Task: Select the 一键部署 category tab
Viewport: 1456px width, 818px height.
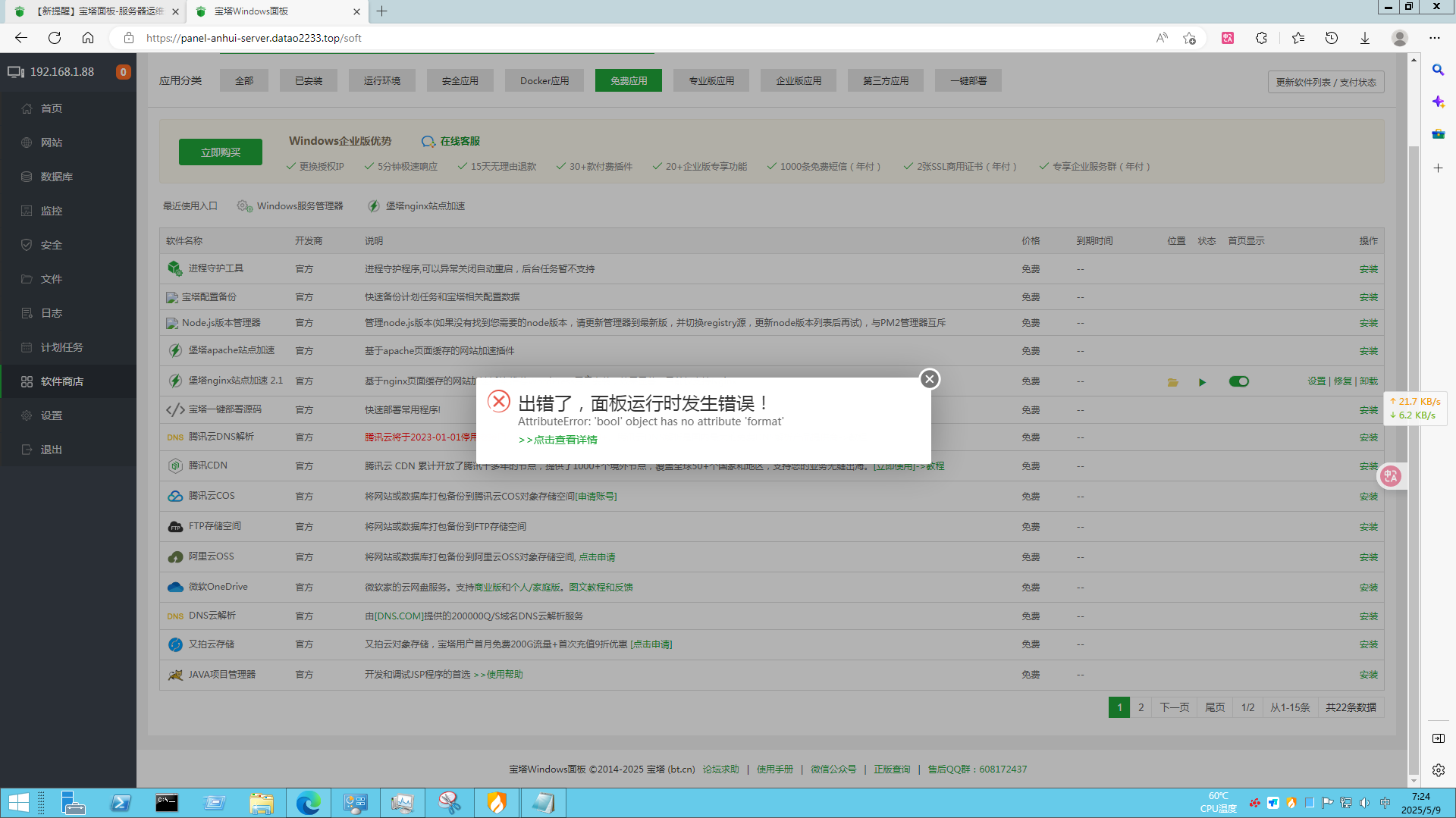Action: (968, 80)
